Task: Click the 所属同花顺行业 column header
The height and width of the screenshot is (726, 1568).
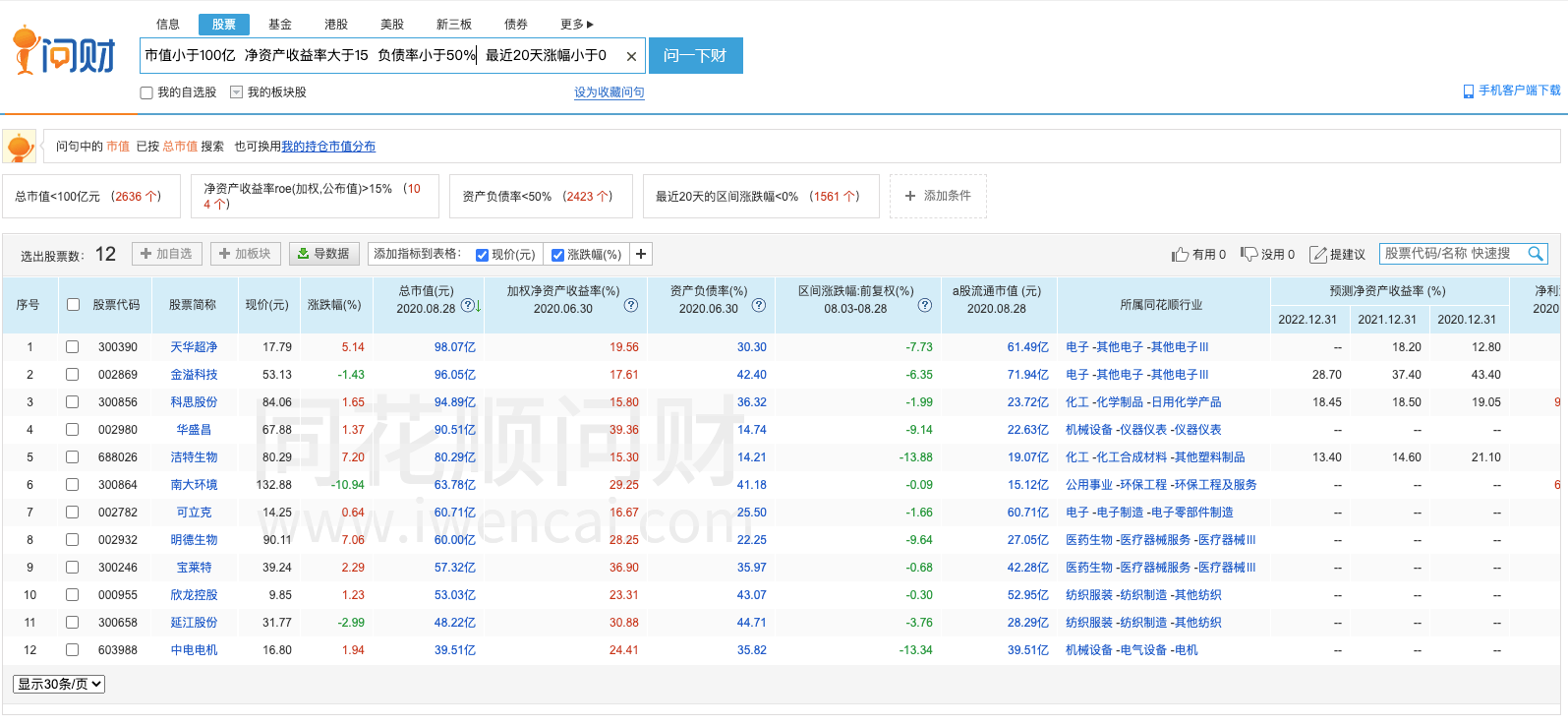Action: [x=1161, y=305]
